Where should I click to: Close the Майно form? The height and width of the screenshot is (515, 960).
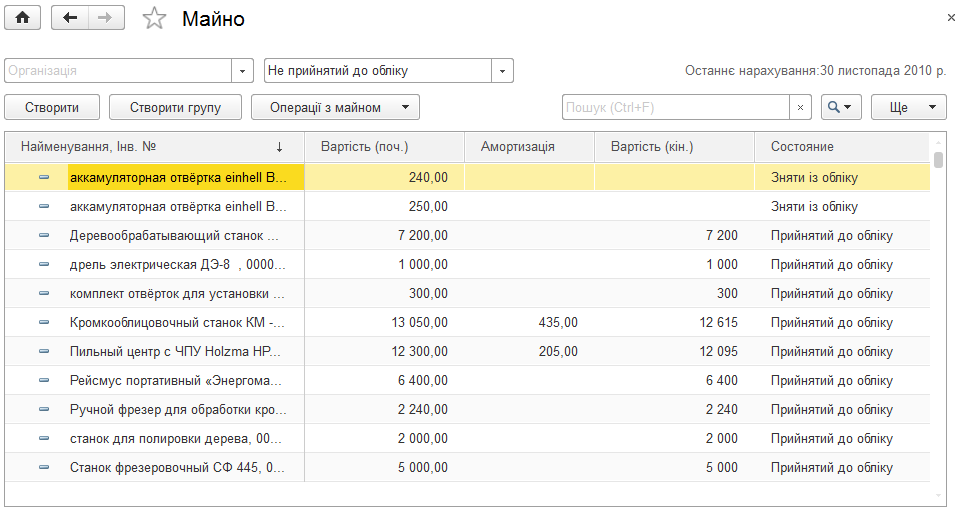point(951,18)
